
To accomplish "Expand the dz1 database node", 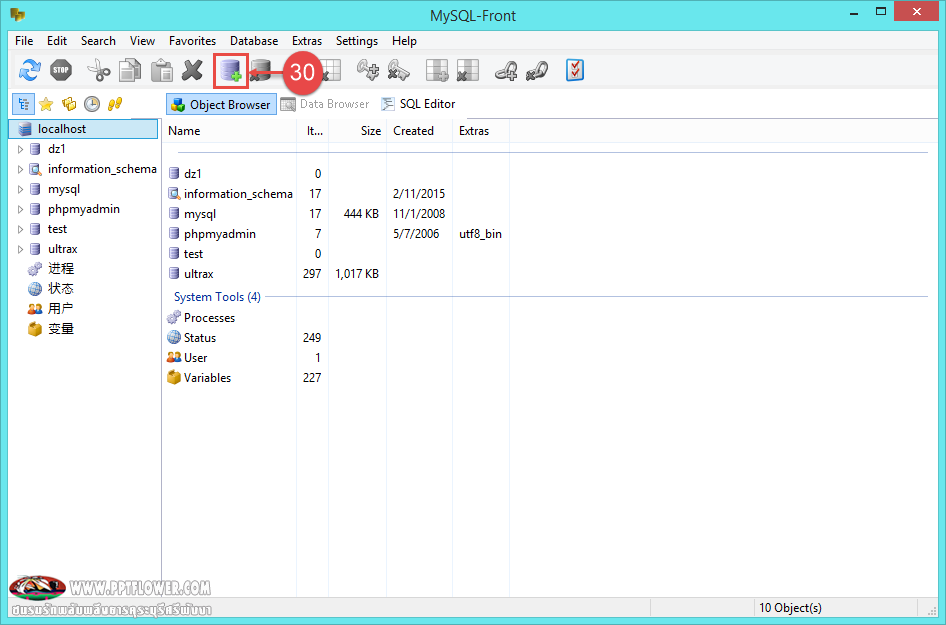I will click(21, 149).
